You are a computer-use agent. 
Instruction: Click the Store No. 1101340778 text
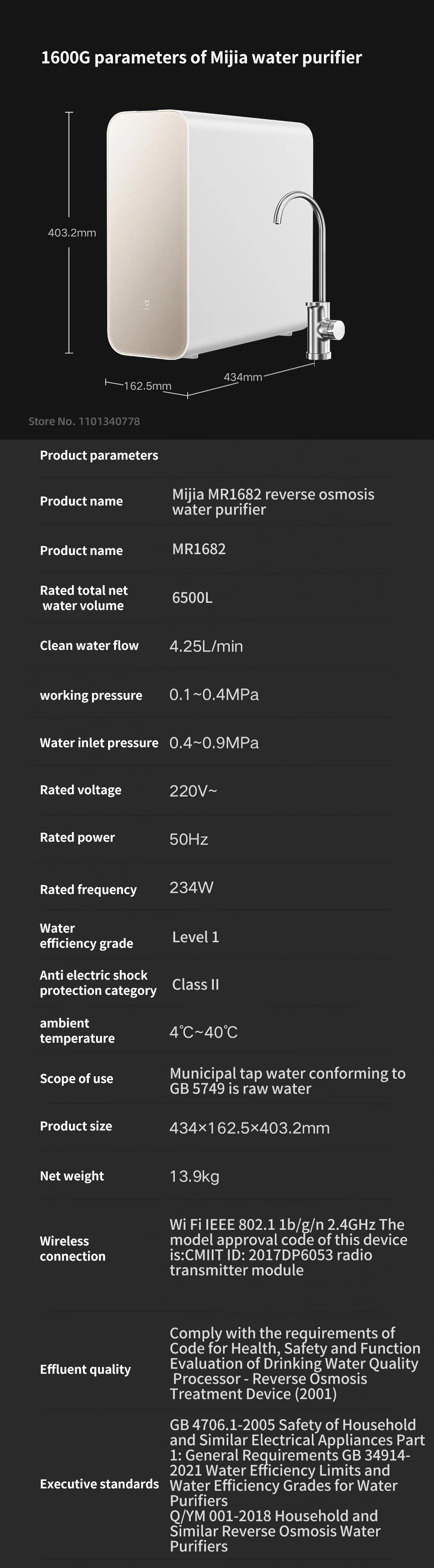tap(84, 421)
